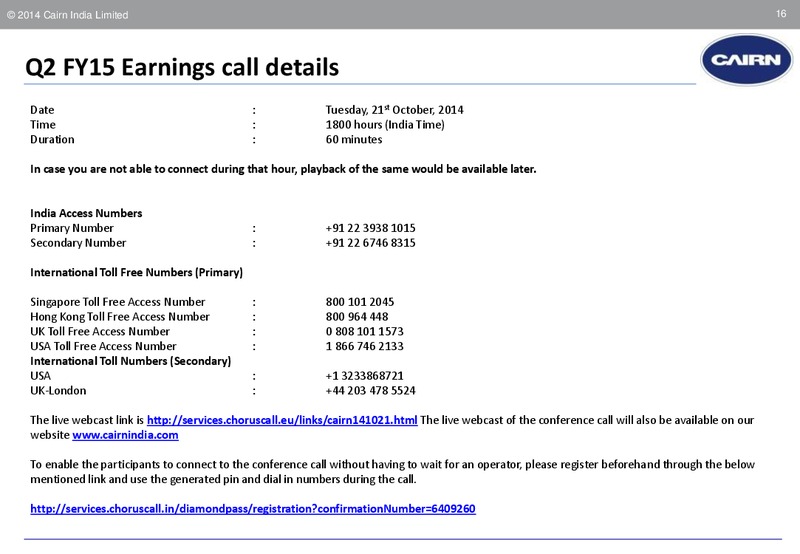800x554 pixels.
Task: Click the text 'The live webcast link is'
Action: [x=87, y=420]
